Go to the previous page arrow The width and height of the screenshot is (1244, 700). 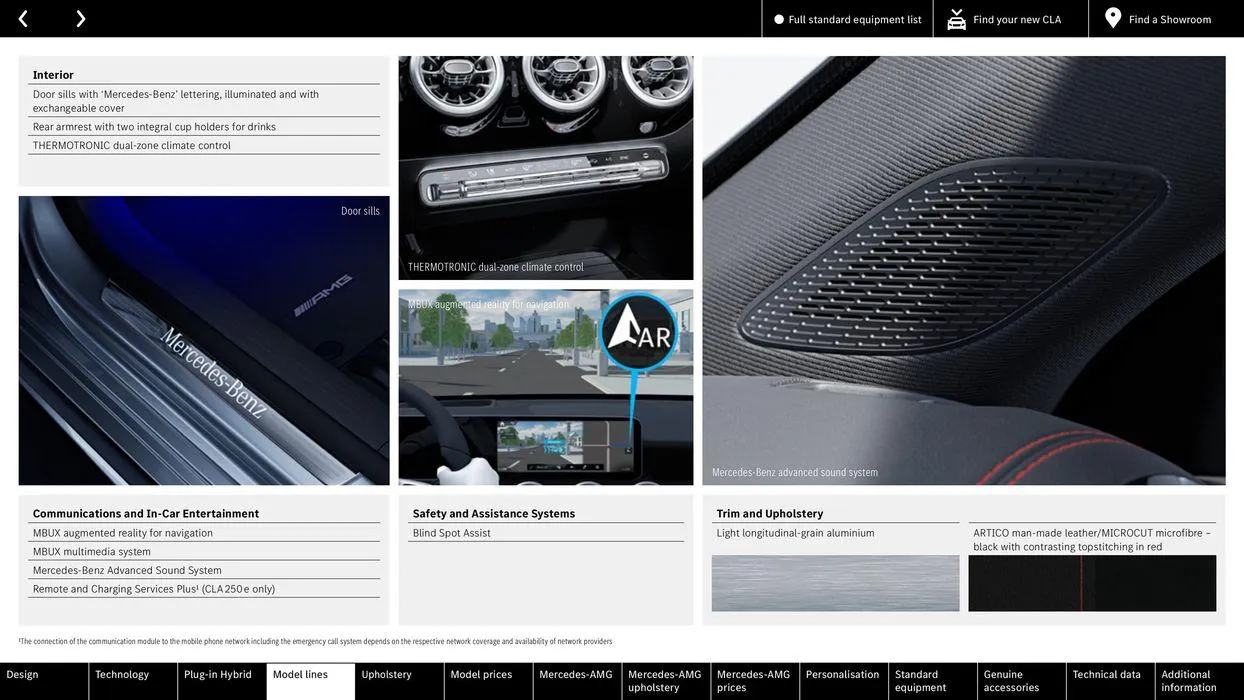(23, 19)
